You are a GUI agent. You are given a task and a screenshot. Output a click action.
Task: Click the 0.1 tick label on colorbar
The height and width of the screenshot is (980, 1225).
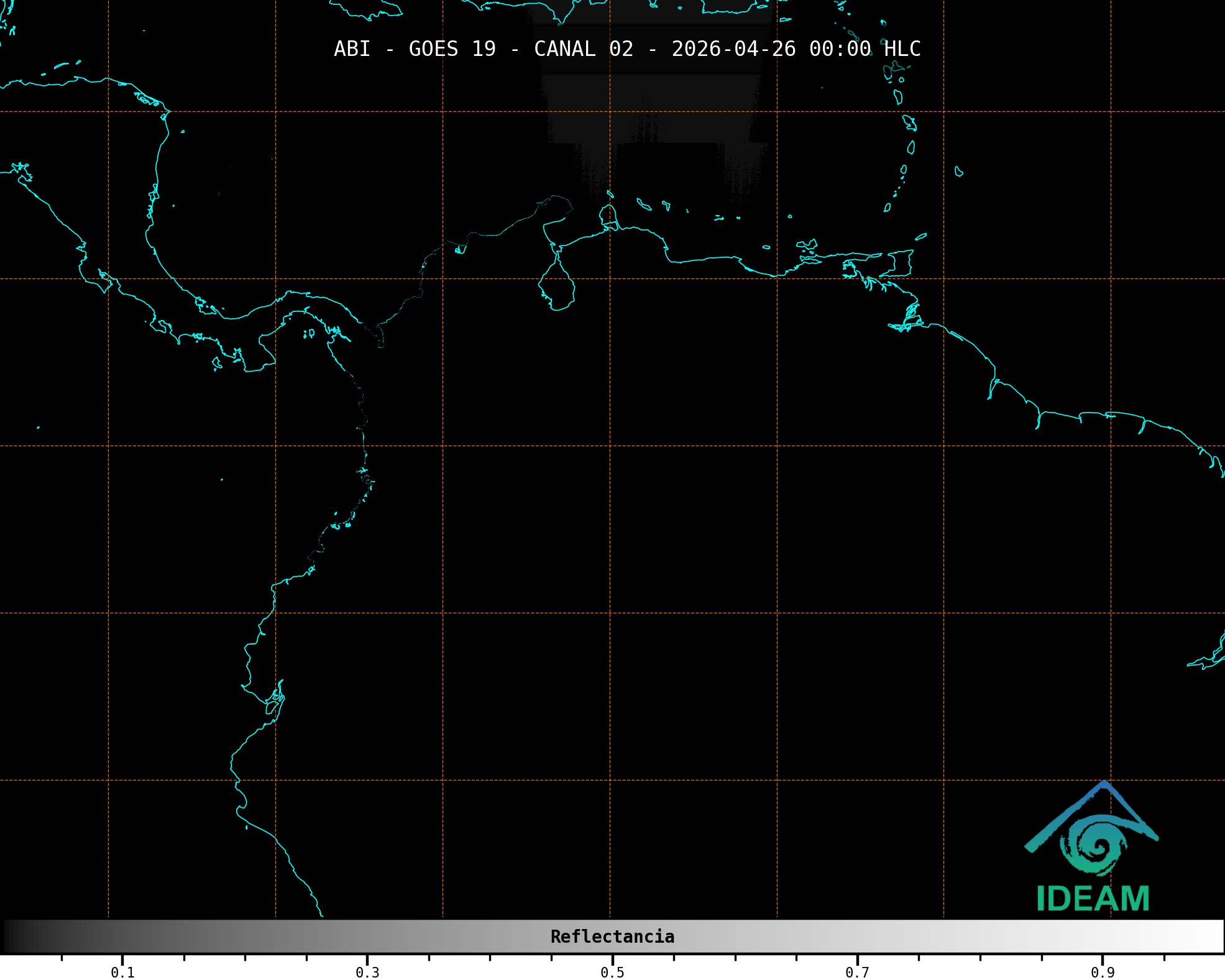(122, 972)
